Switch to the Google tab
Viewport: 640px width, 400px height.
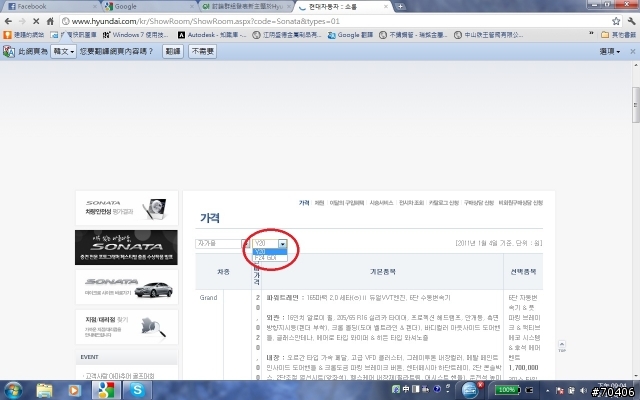pos(149,7)
